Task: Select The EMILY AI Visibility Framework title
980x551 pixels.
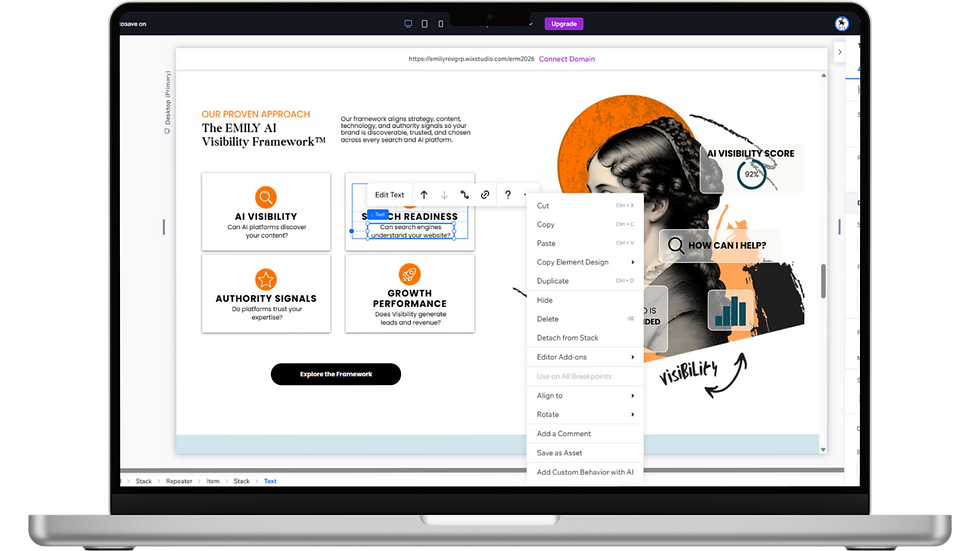Action: point(263,135)
